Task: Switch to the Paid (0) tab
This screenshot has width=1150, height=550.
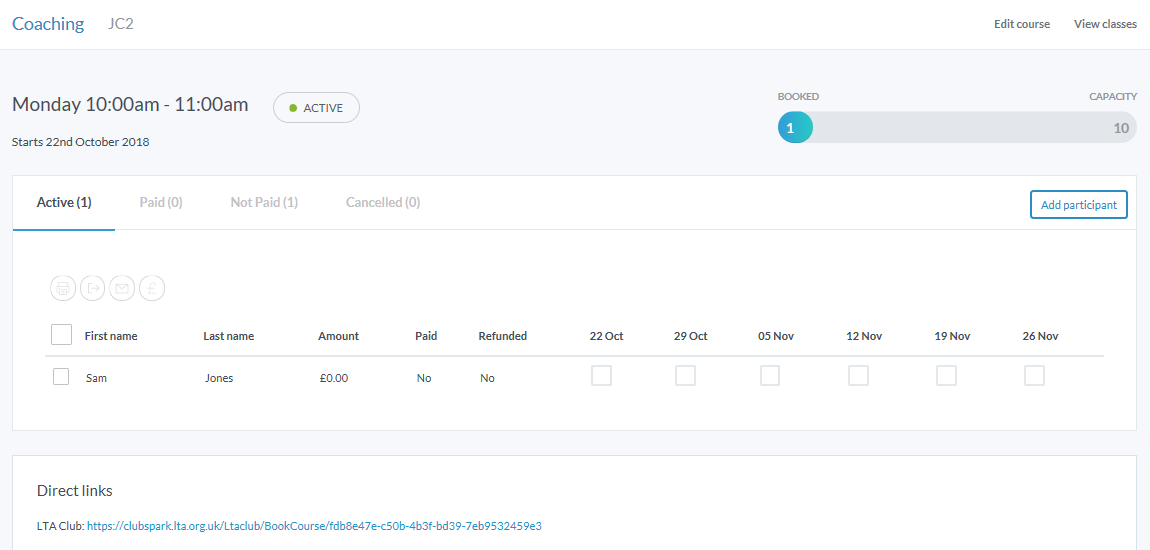Action: pos(161,202)
